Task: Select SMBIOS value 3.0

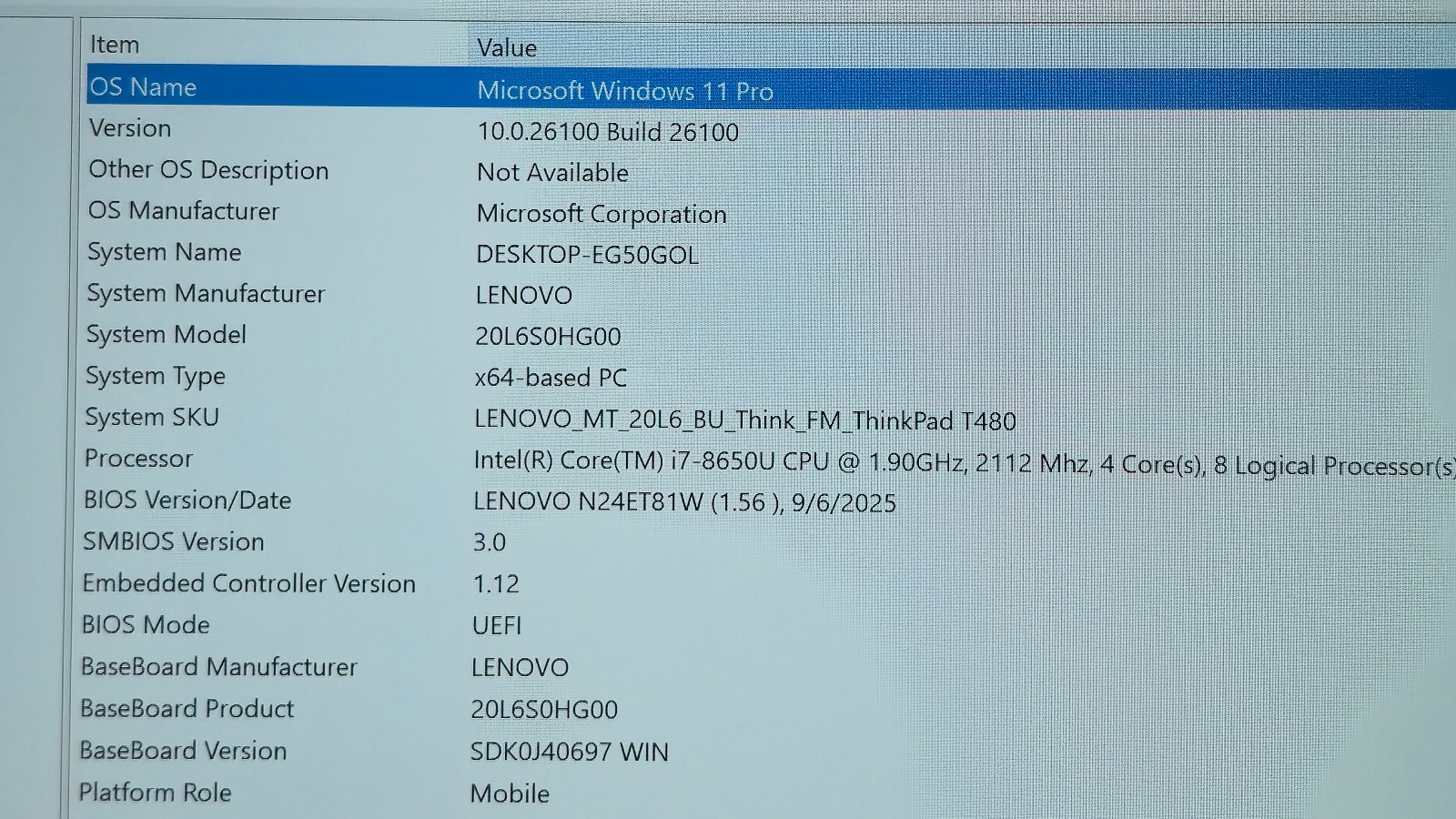Action: pos(490,543)
